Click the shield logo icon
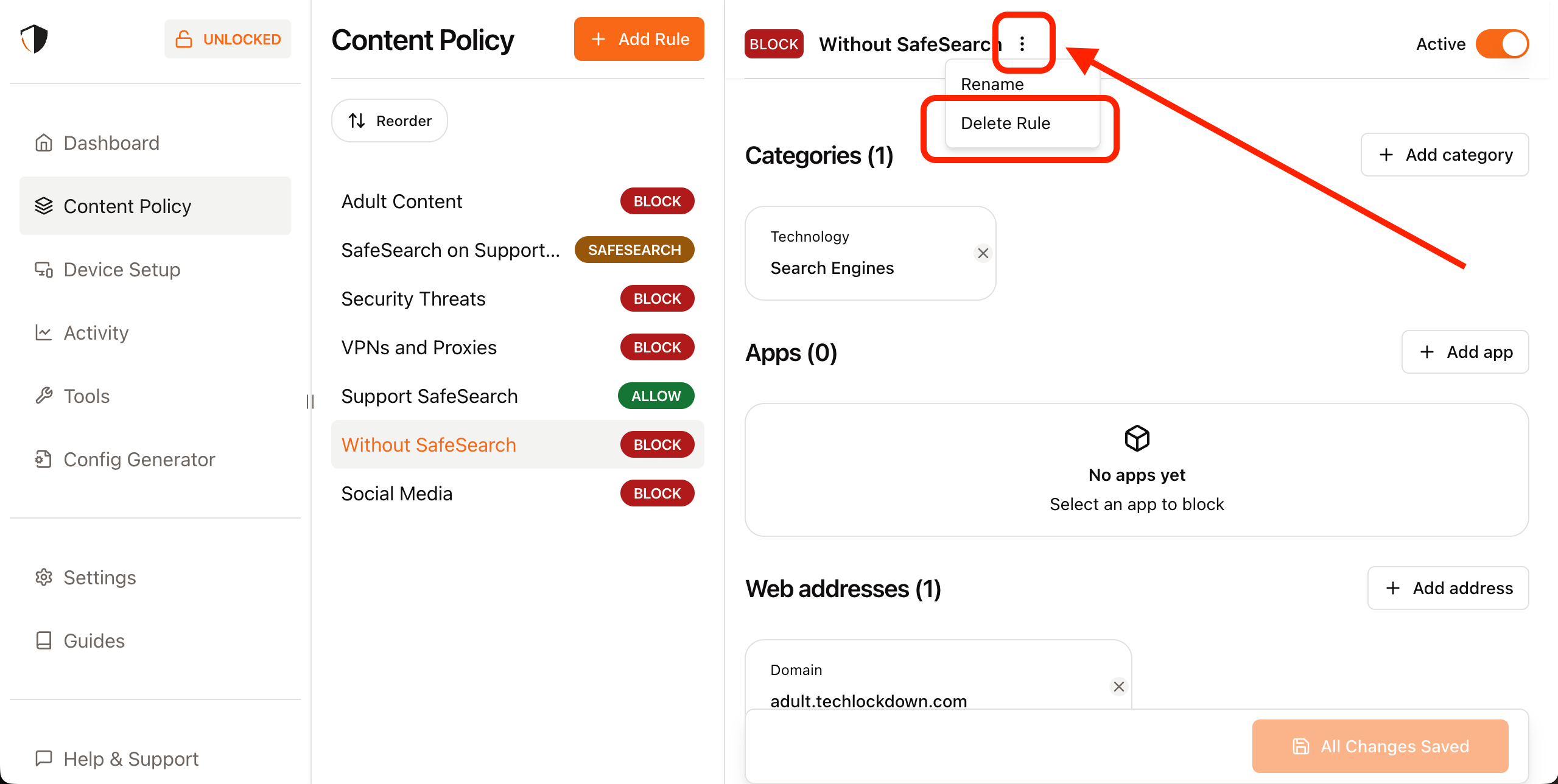1558x784 pixels. click(x=34, y=39)
